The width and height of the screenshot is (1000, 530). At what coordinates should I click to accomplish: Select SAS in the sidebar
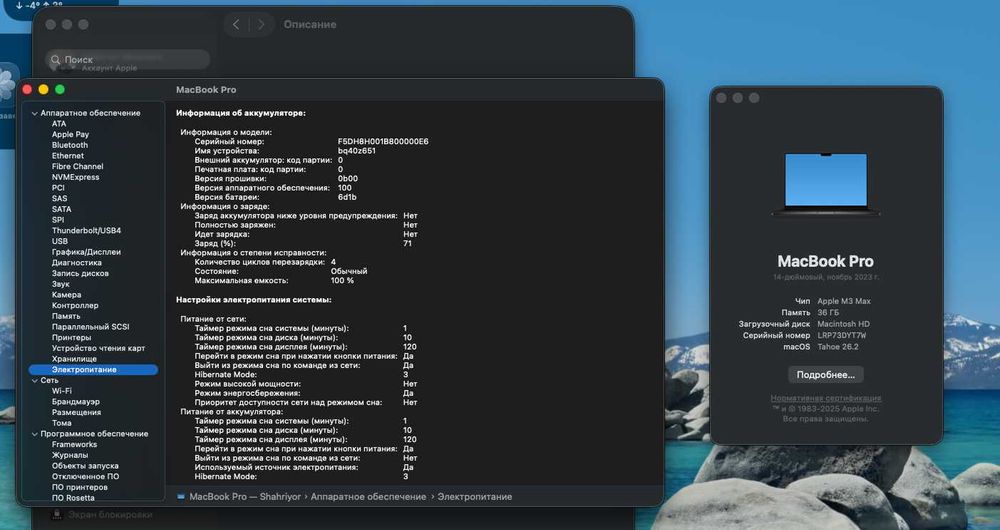coord(59,198)
